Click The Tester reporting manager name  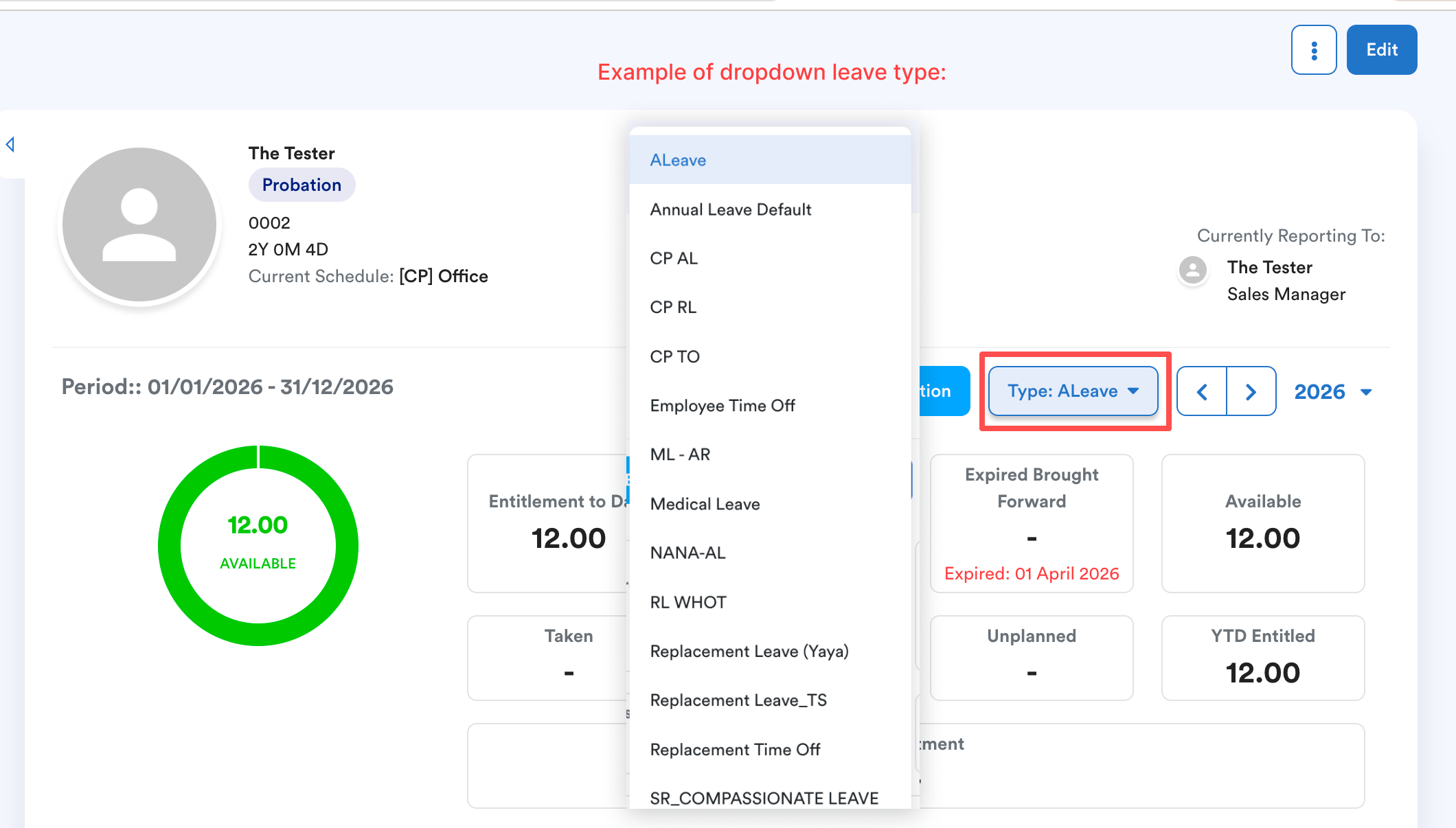[1269, 267]
